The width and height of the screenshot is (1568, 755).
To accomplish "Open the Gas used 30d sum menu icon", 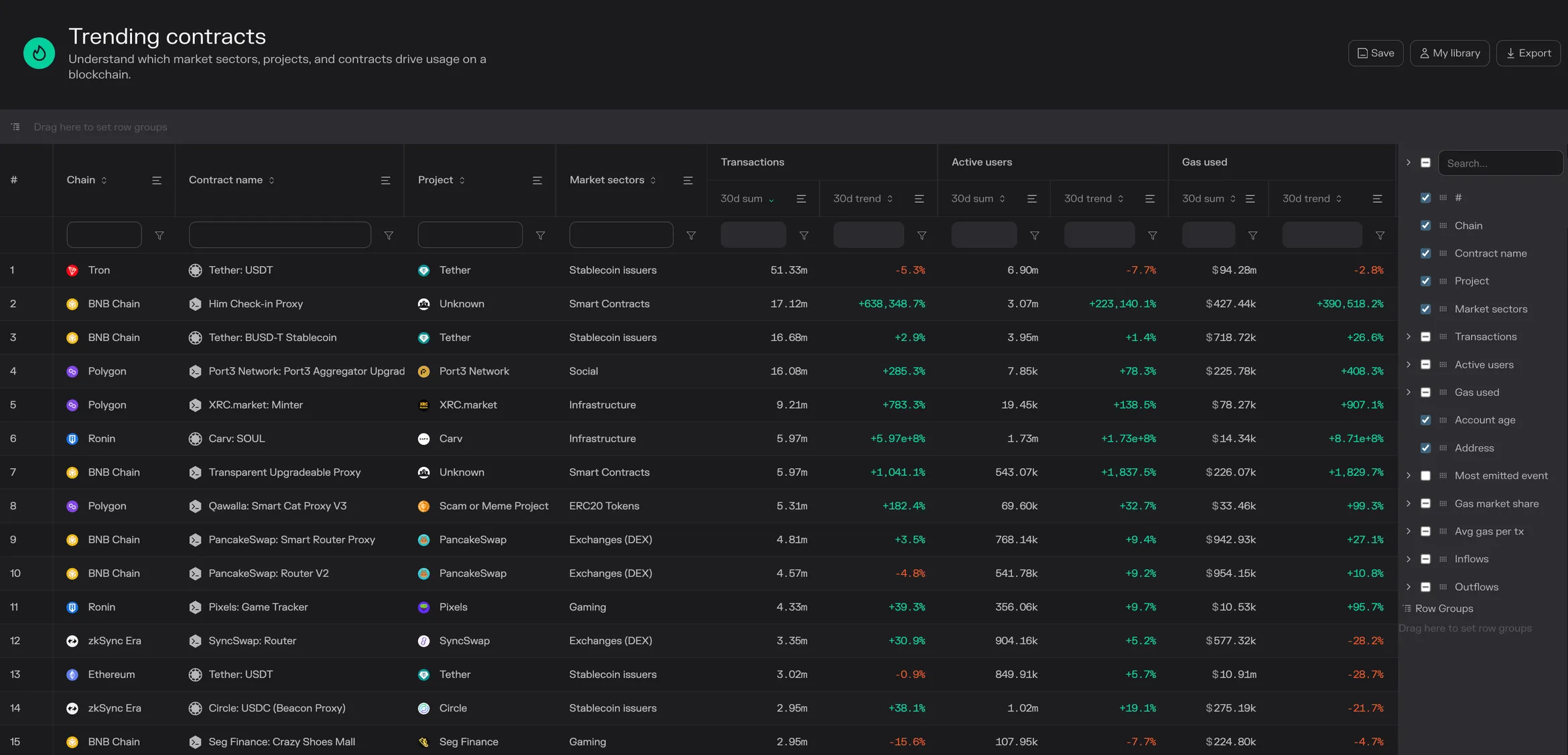I will click(x=1250, y=199).
